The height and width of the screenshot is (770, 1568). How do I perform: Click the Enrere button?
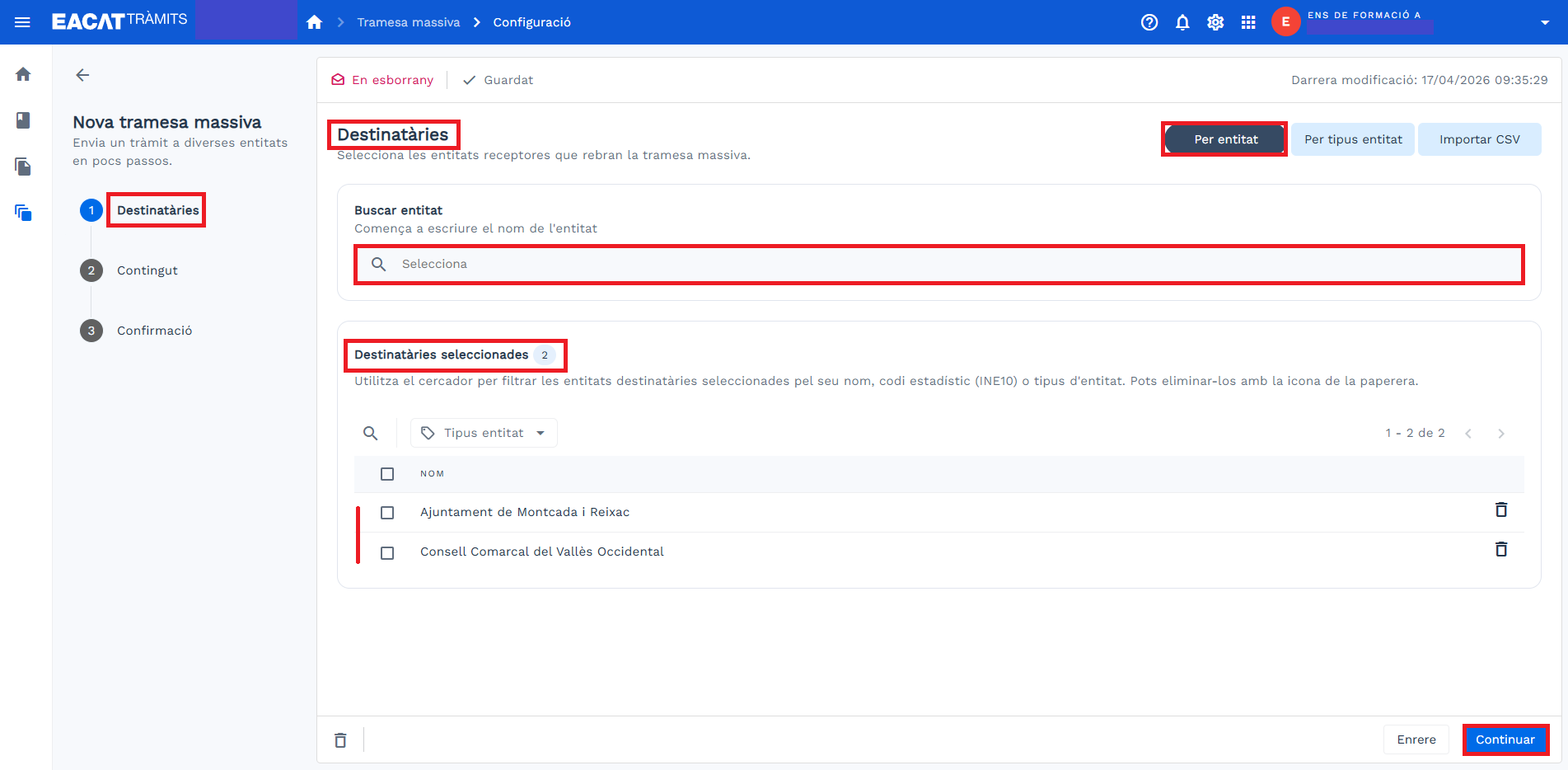(1416, 739)
